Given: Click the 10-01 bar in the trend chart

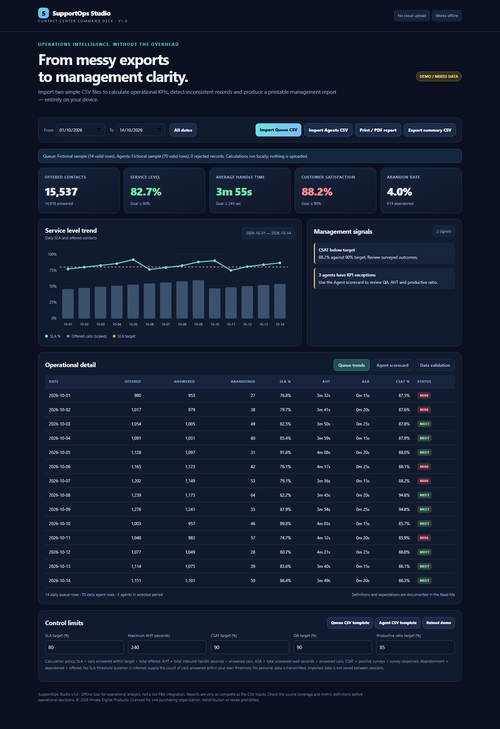Looking at the screenshot, I should [x=68, y=304].
